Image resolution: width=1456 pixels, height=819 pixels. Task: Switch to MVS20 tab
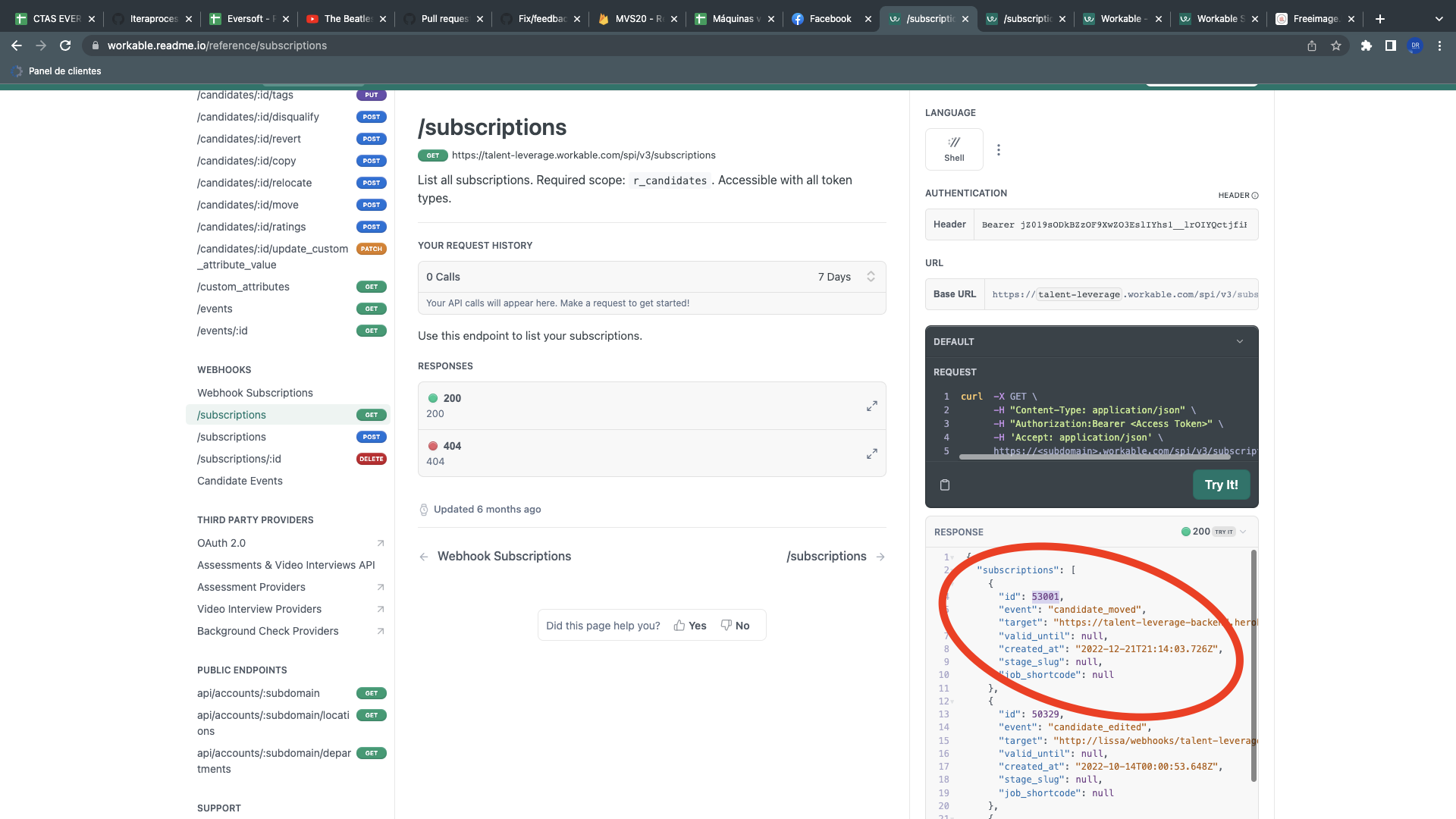(x=637, y=19)
